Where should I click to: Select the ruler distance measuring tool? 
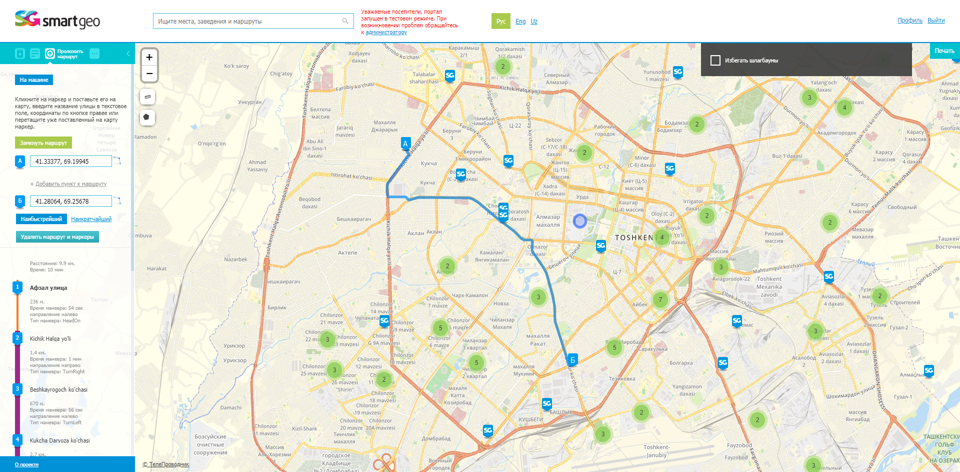(x=147, y=97)
